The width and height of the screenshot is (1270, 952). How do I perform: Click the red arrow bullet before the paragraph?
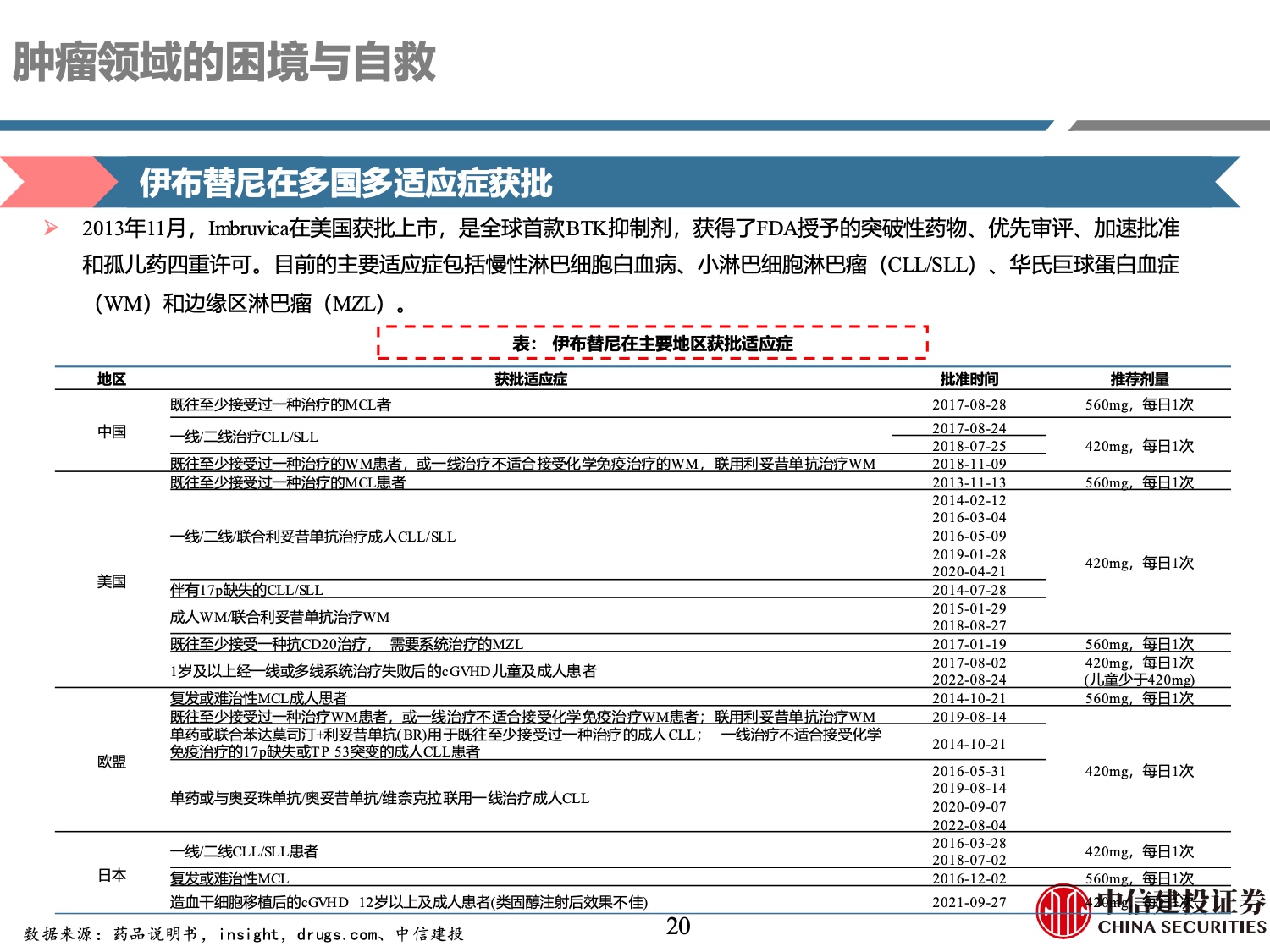(x=52, y=228)
